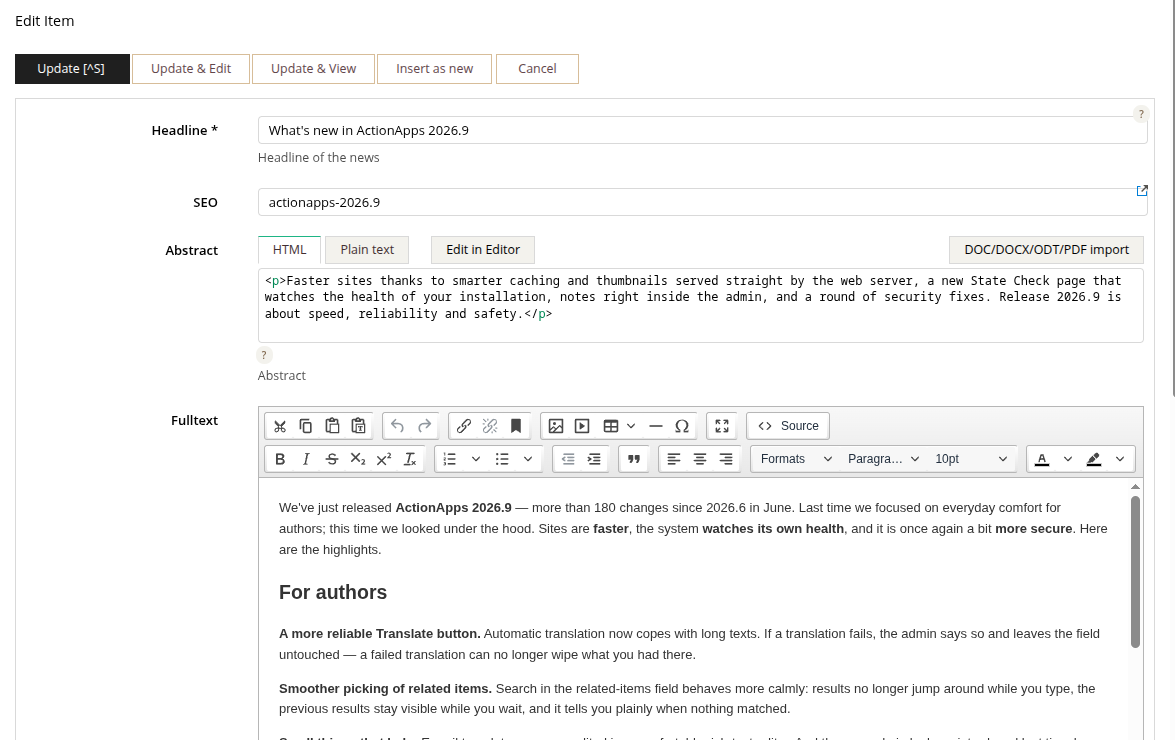The height and width of the screenshot is (740, 1175).
Task: Apply the current highlight background color
Action: click(1094, 459)
